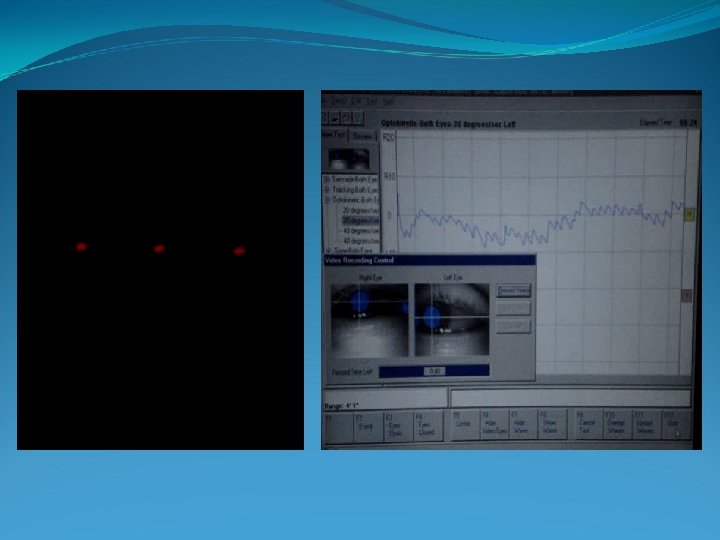Expand the Saccade-Both Eyes tree node
Screen dimensions: 720x540
(327, 179)
